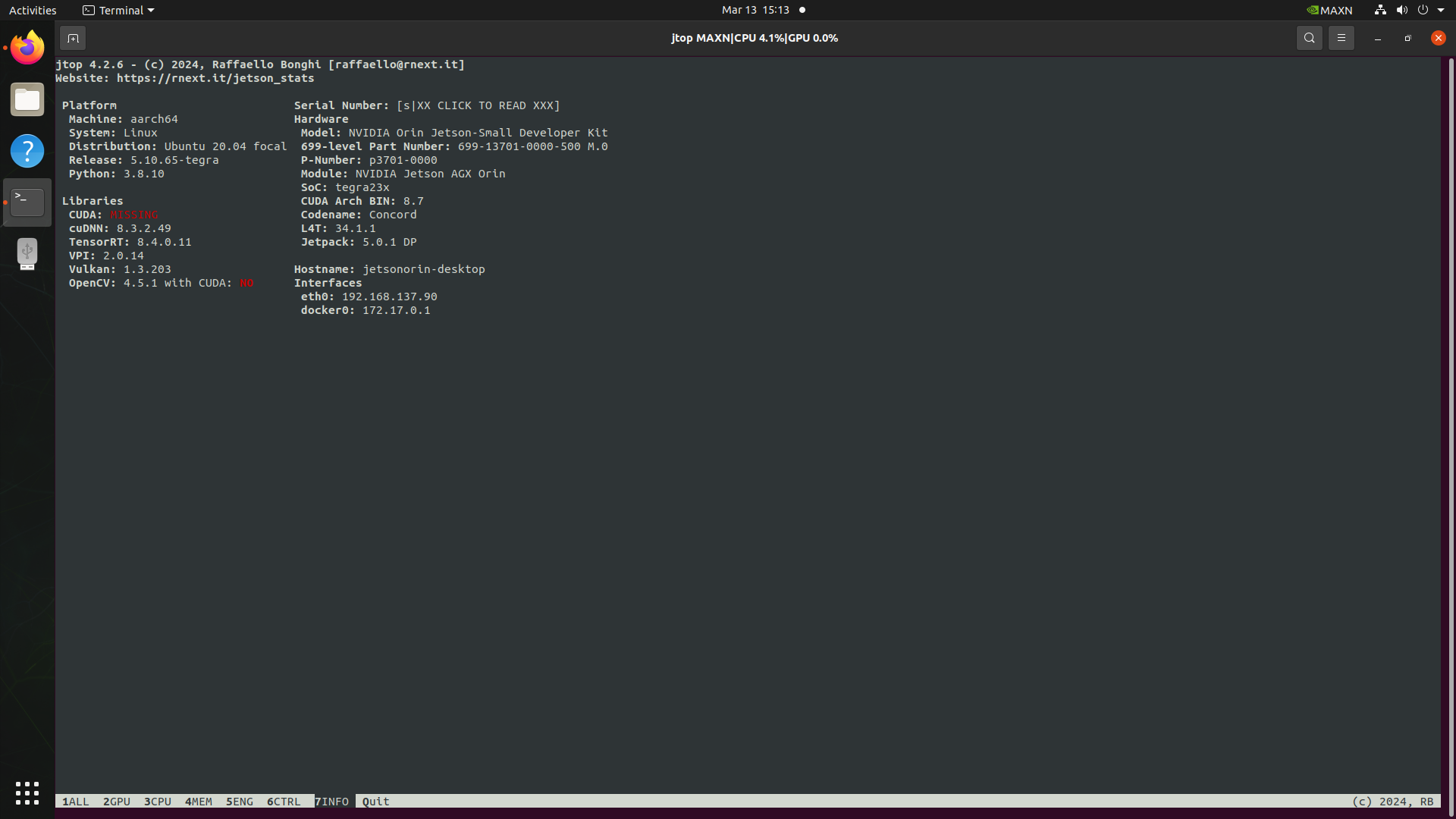Open the USB drive dock icon
The width and height of the screenshot is (1456, 819).
[27, 254]
